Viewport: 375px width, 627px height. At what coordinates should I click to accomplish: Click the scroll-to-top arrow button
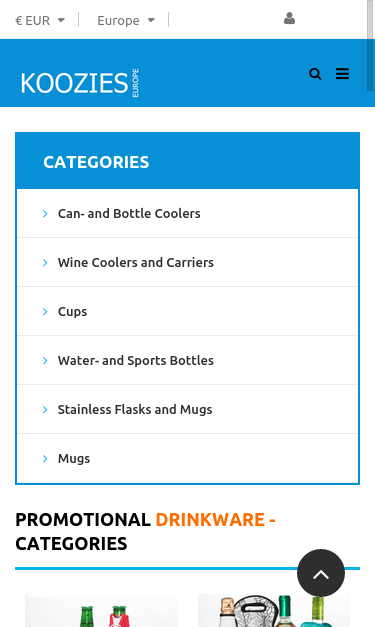(x=321, y=573)
